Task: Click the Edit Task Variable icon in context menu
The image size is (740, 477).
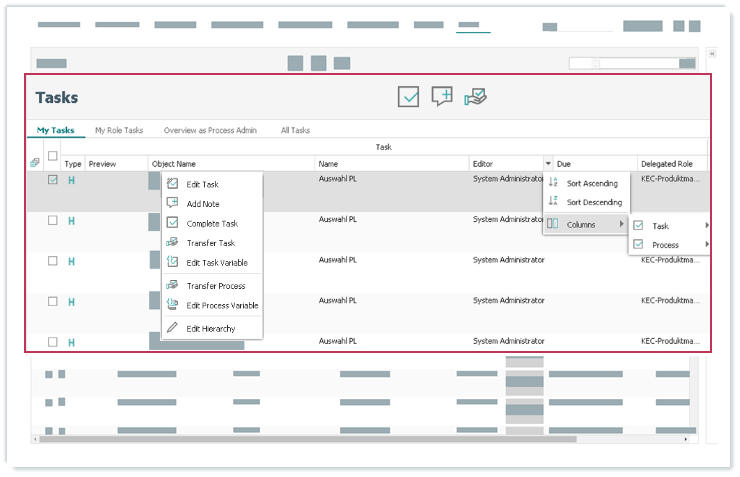Action: coord(173,262)
